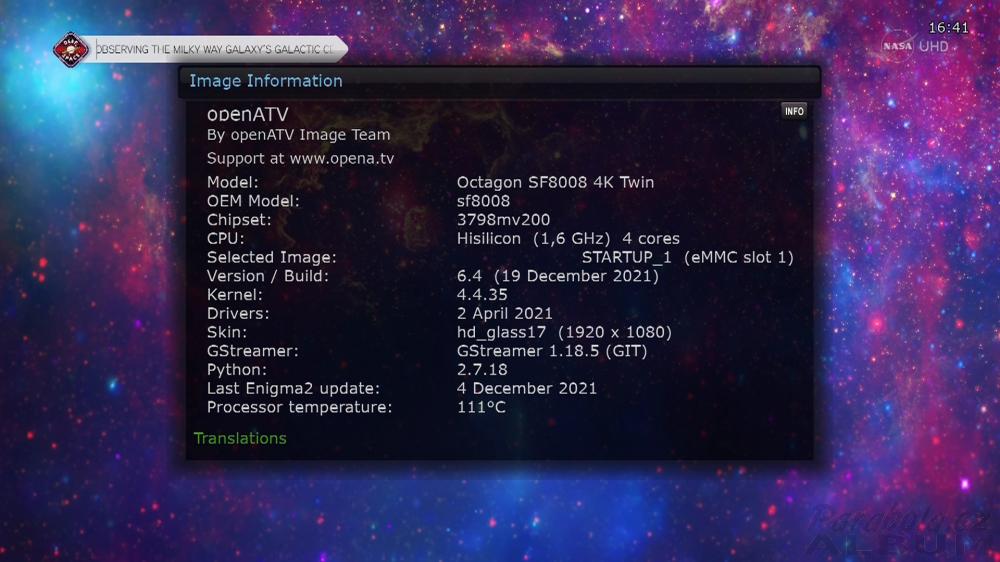Click the '111°C' temperature value
Viewport: 1000px width, 562px height.
[x=482, y=407]
